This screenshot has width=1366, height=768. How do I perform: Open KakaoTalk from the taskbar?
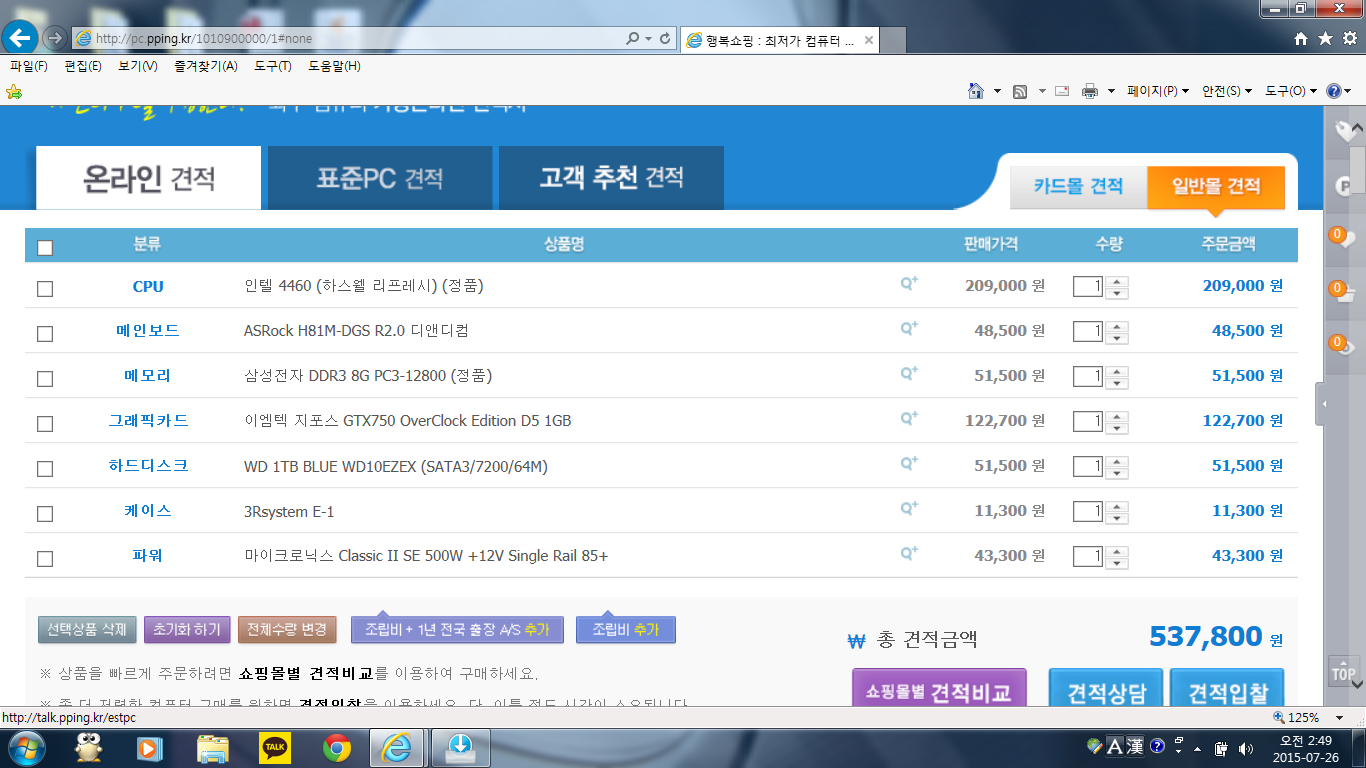coord(275,747)
